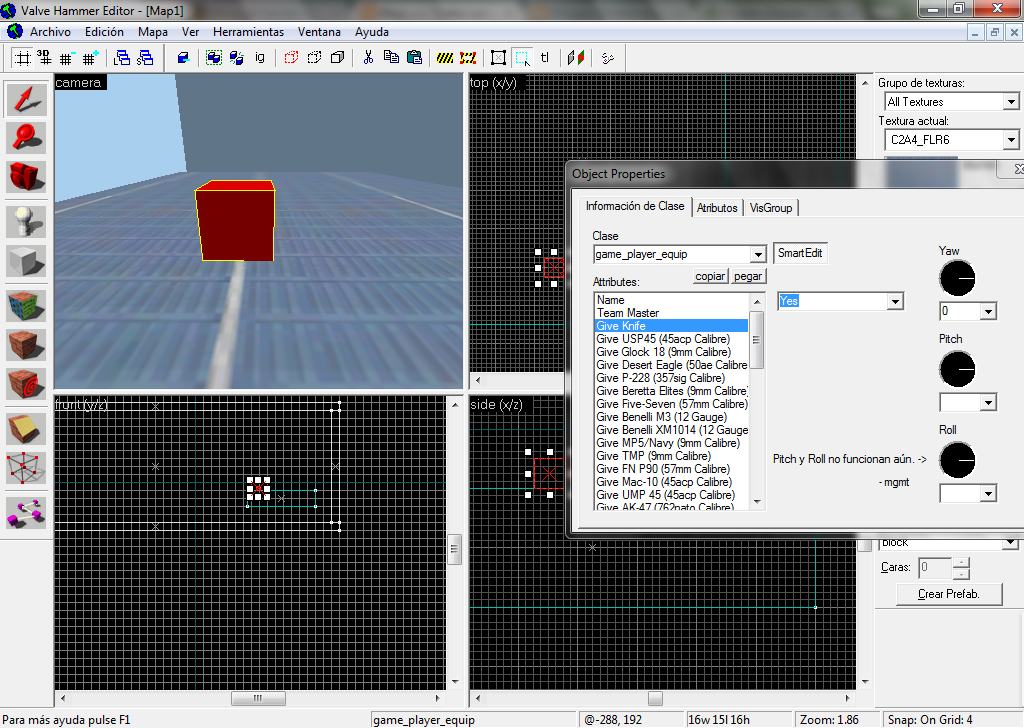Switch to the Atributos tab
1029x728 pixels.
(x=717, y=207)
